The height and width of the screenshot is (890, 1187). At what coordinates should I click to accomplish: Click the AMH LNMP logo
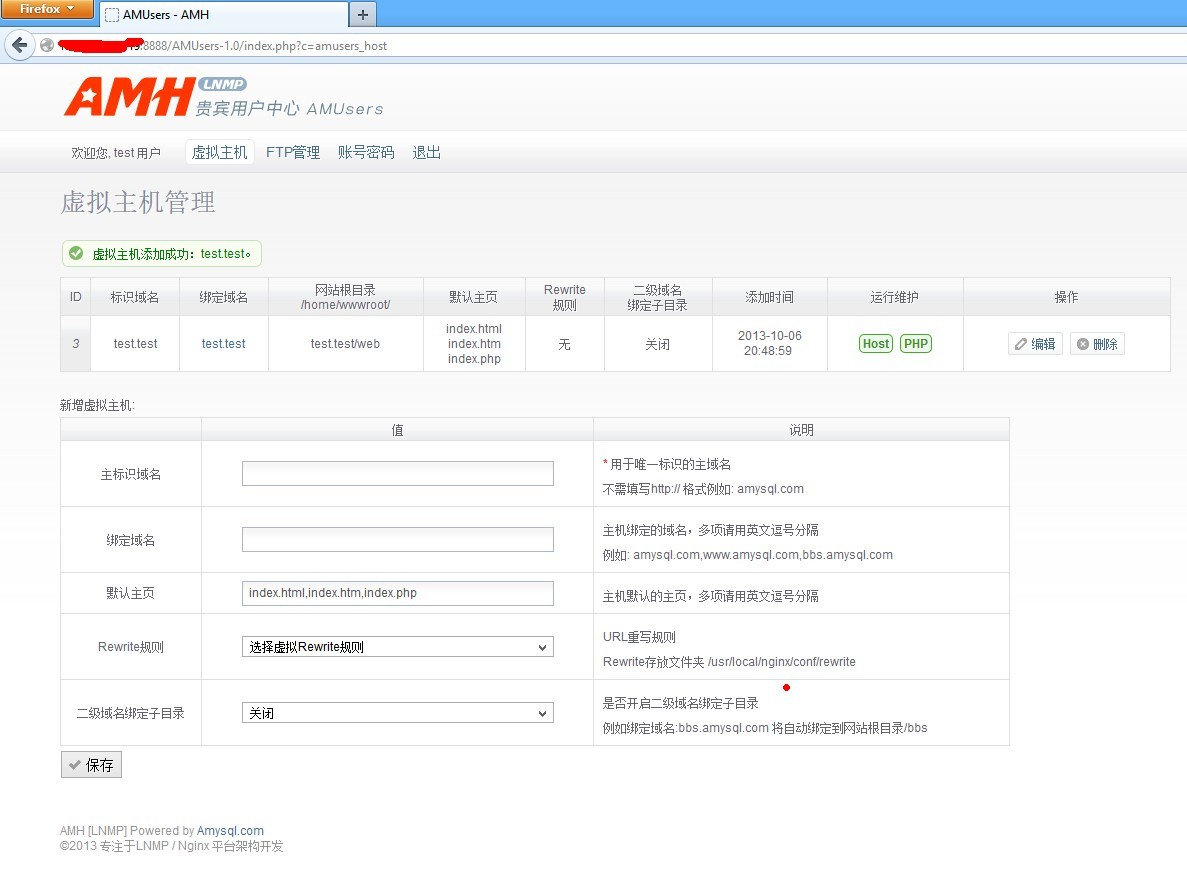click(x=154, y=96)
